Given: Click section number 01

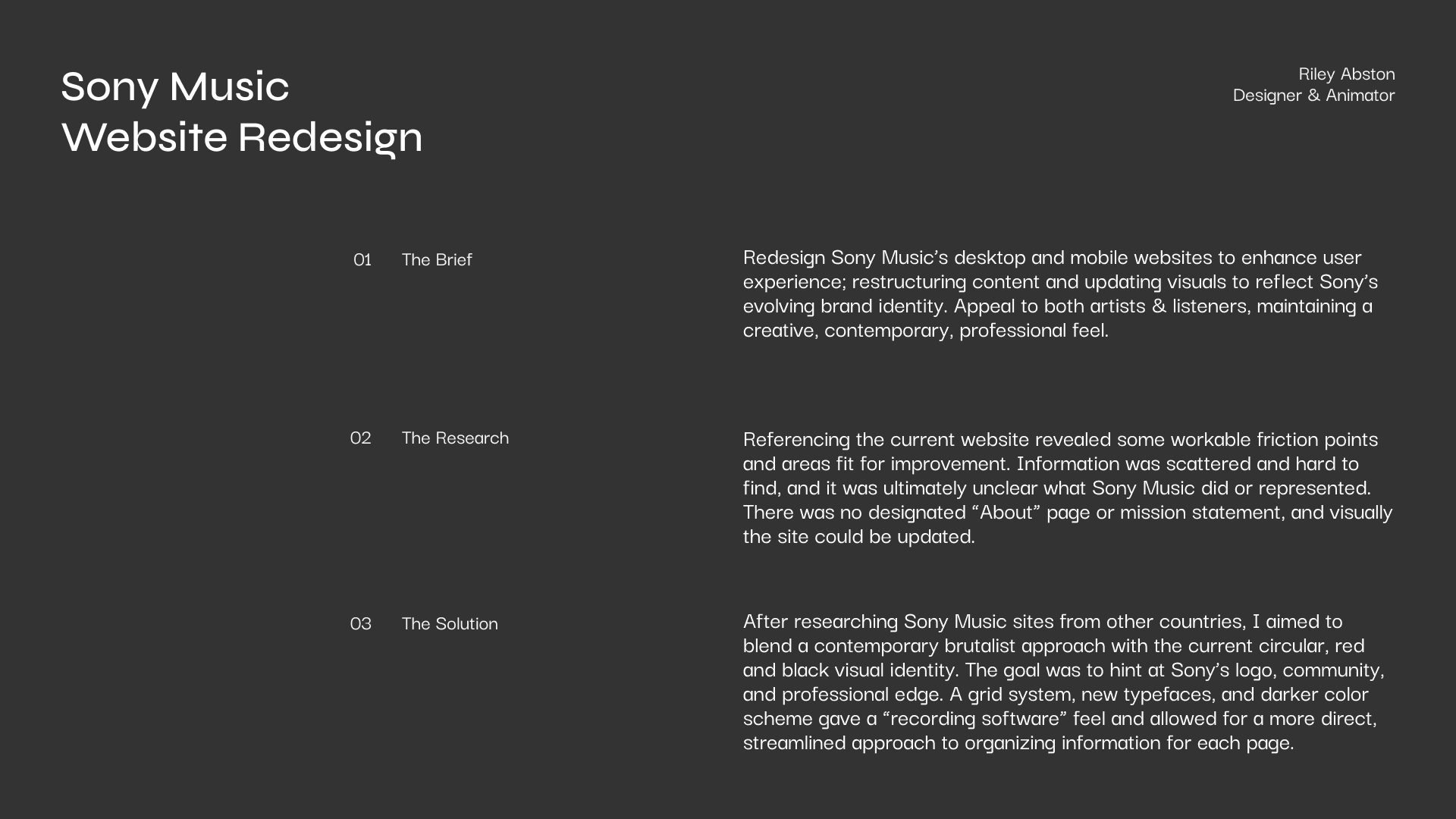Looking at the screenshot, I should (362, 259).
